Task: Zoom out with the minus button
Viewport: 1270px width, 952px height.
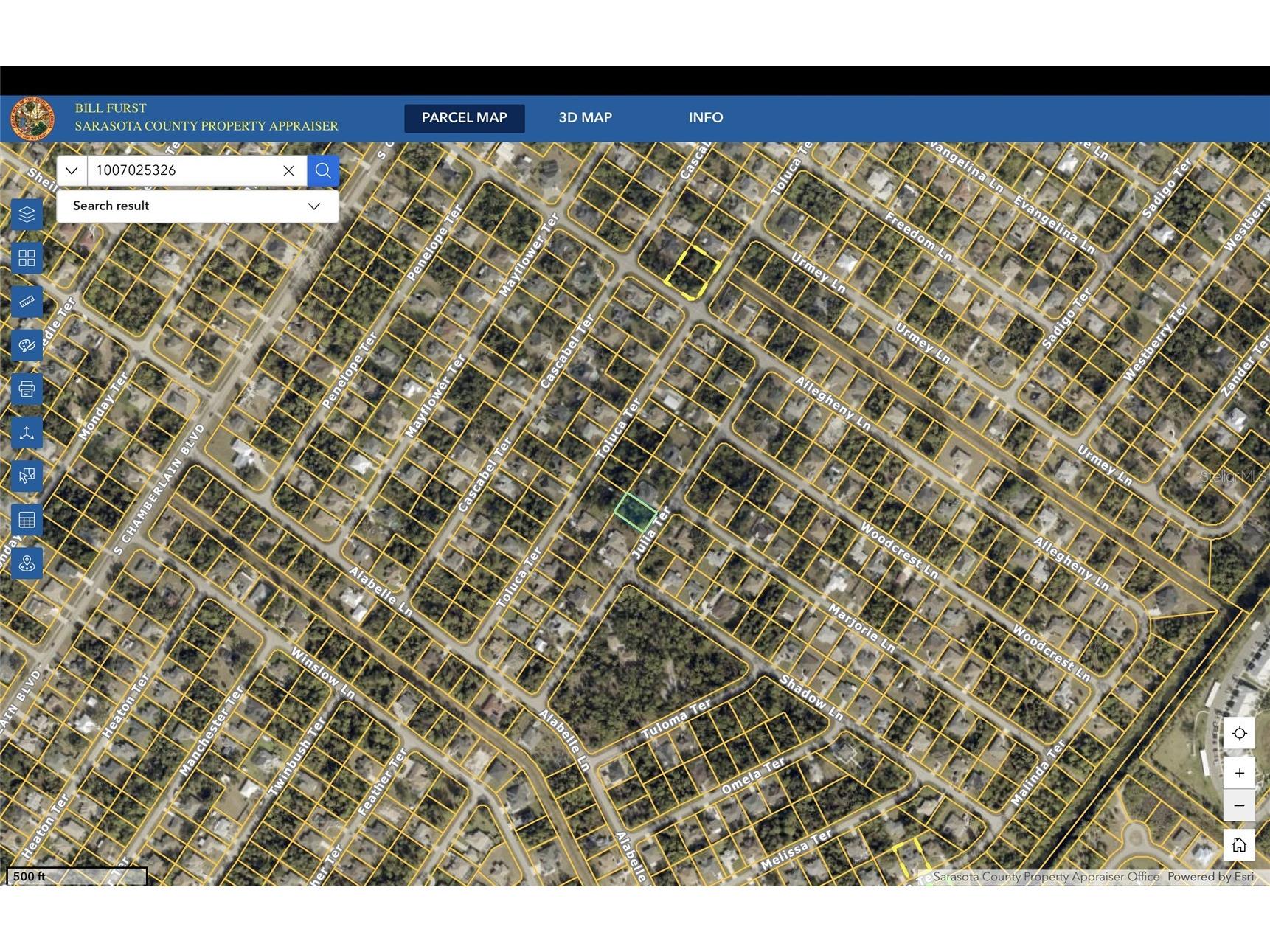Action: click(x=1239, y=805)
